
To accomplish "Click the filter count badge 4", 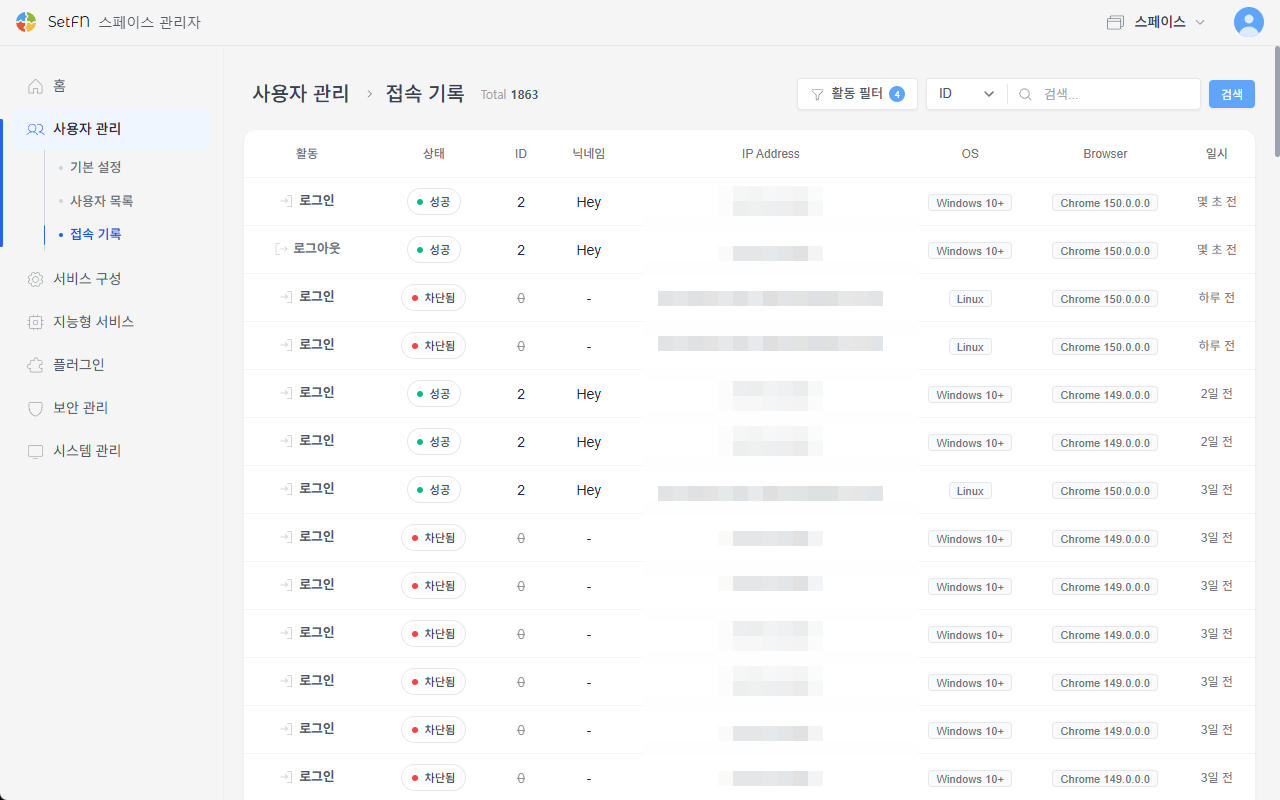I will tap(897, 94).
